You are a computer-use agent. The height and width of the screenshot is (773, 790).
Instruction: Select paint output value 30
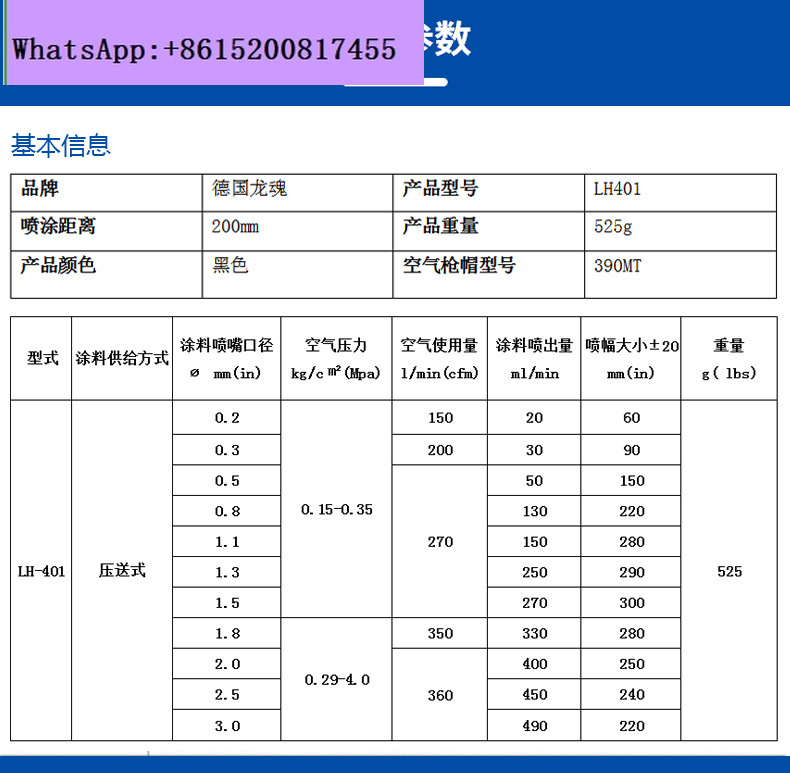(534, 450)
